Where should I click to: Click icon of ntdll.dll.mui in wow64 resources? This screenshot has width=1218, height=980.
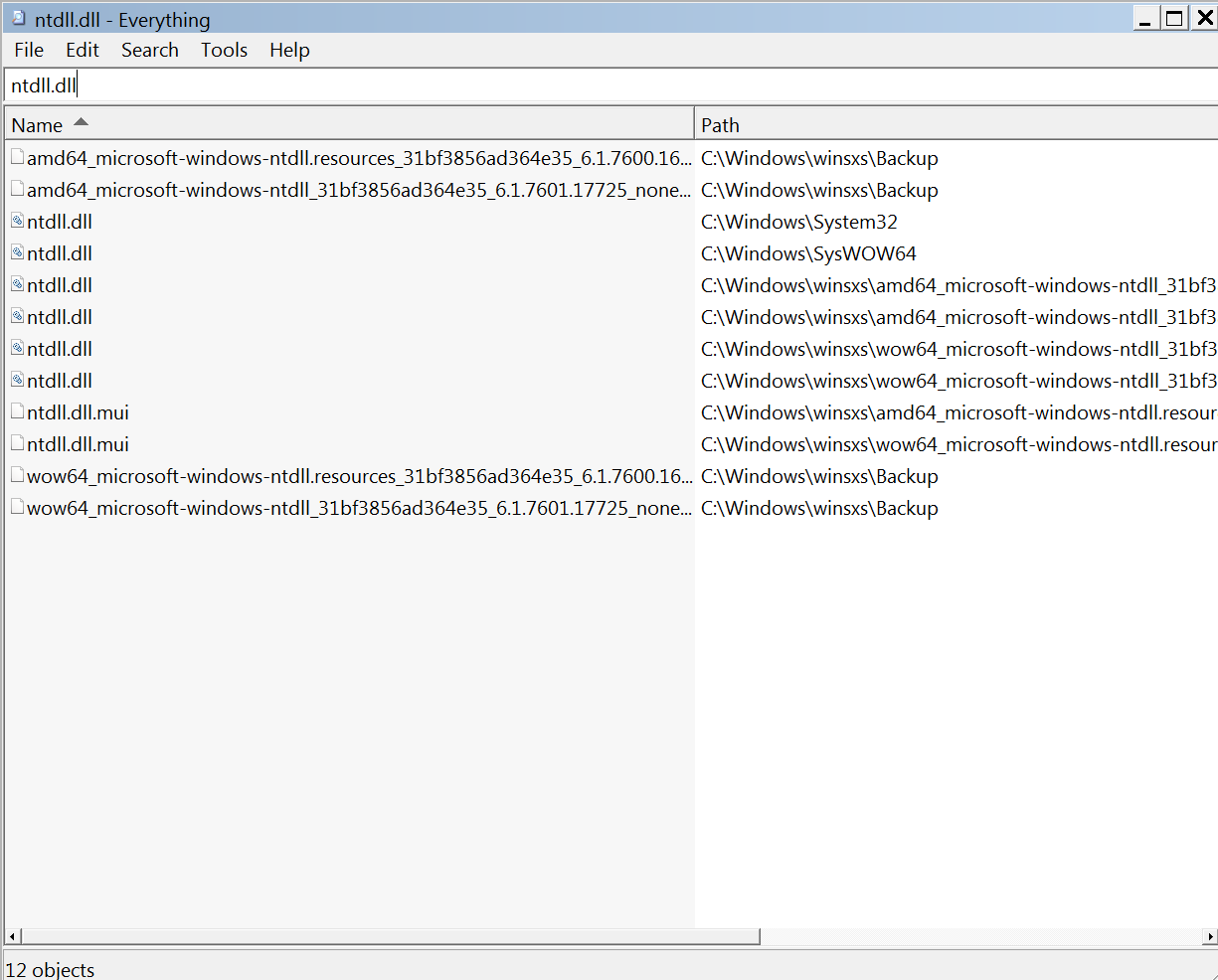pyautogui.click(x=18, y=443)
